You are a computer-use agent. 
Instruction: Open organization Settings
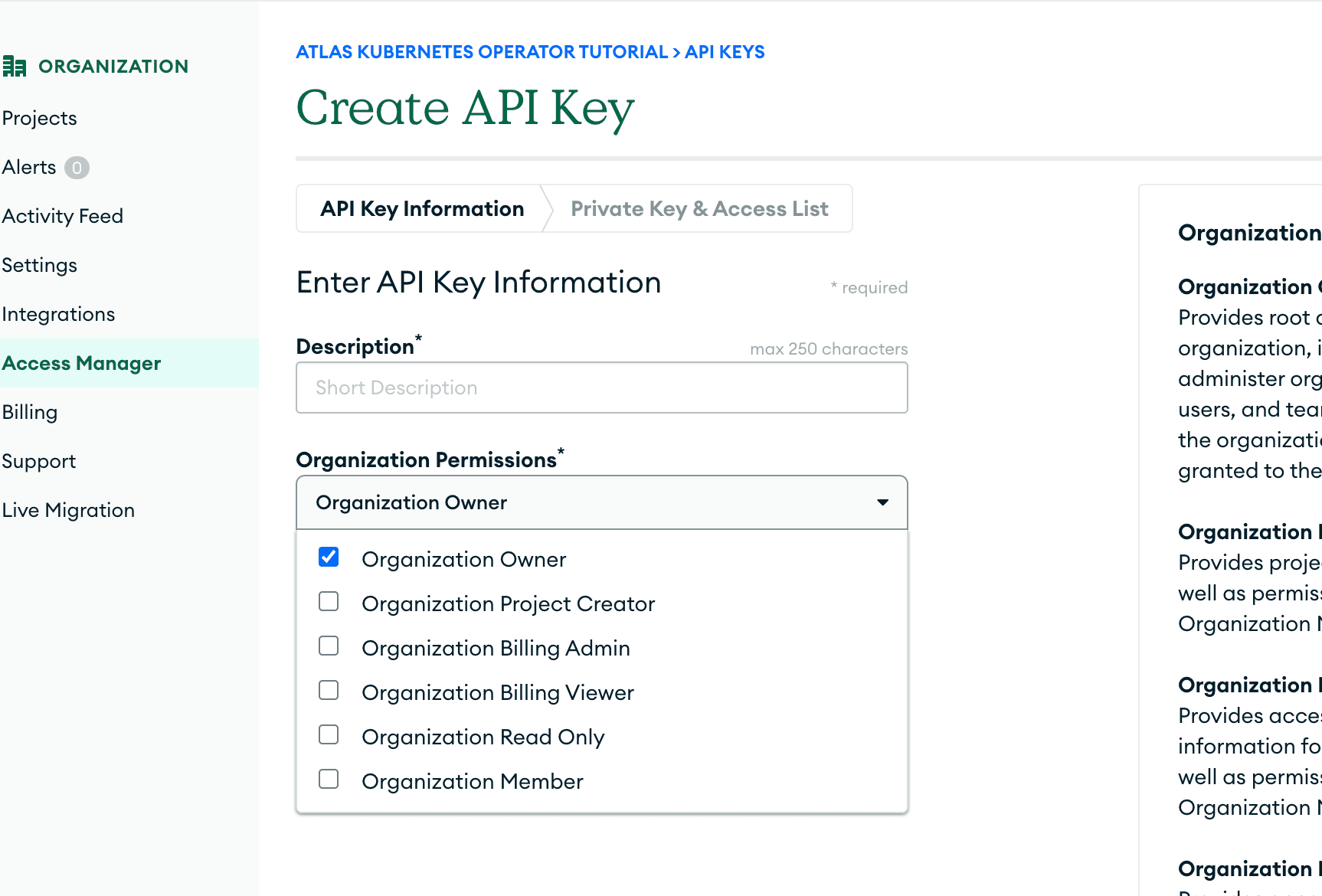[x=40, y=264]
